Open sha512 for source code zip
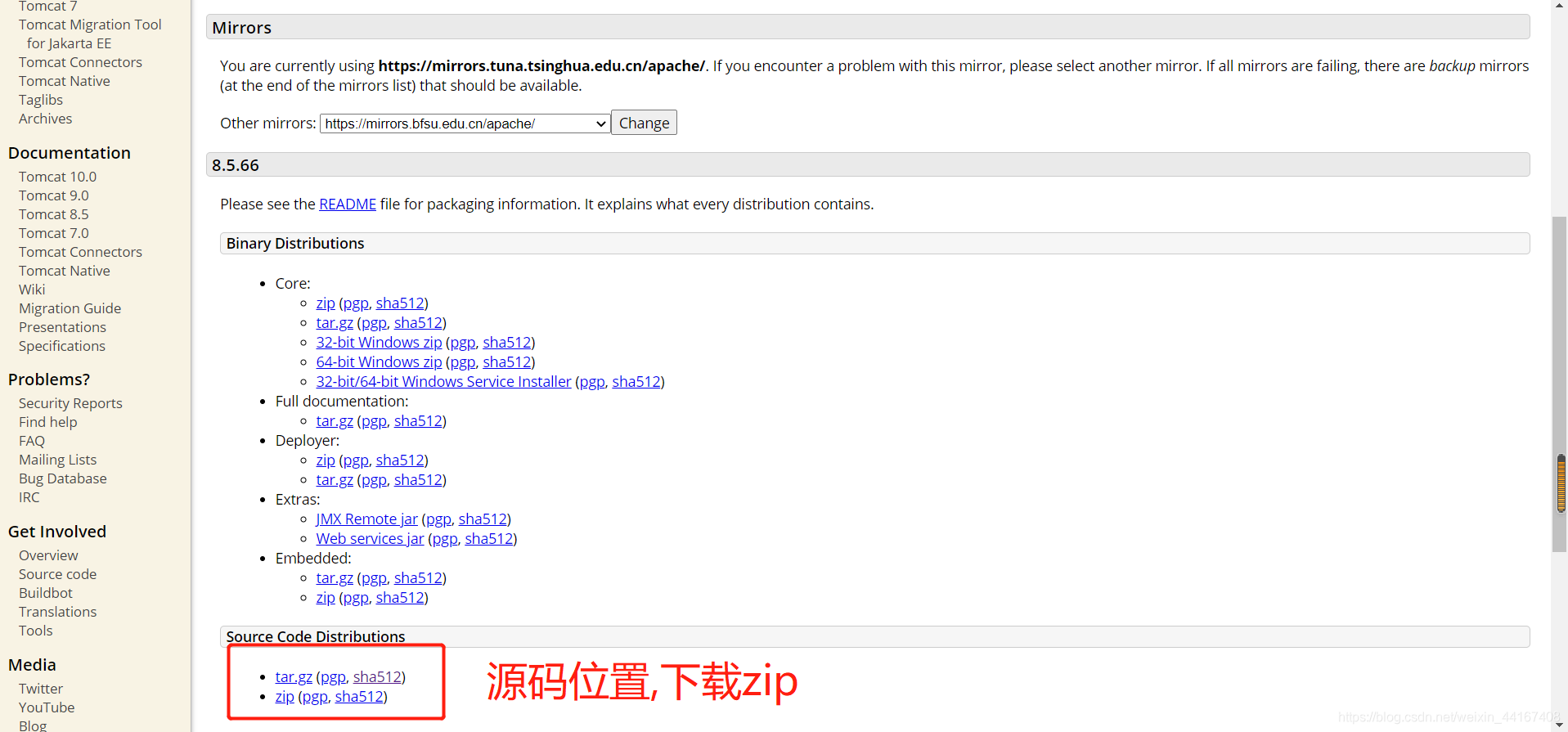Viewport: 1568px width, 732px height. coord(359,697)
